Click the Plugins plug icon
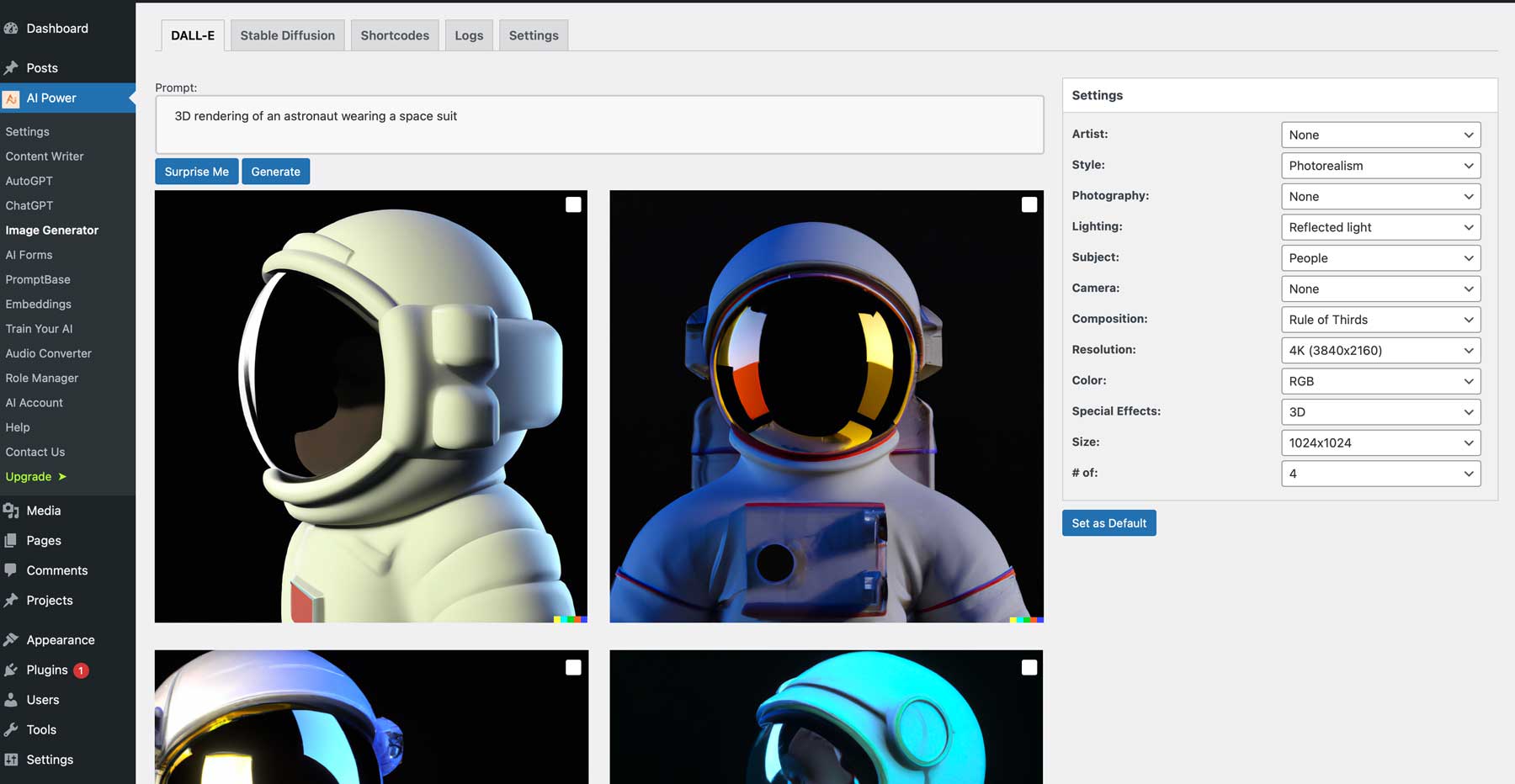Screen dimensions: 1515x784 click(11, 670)
